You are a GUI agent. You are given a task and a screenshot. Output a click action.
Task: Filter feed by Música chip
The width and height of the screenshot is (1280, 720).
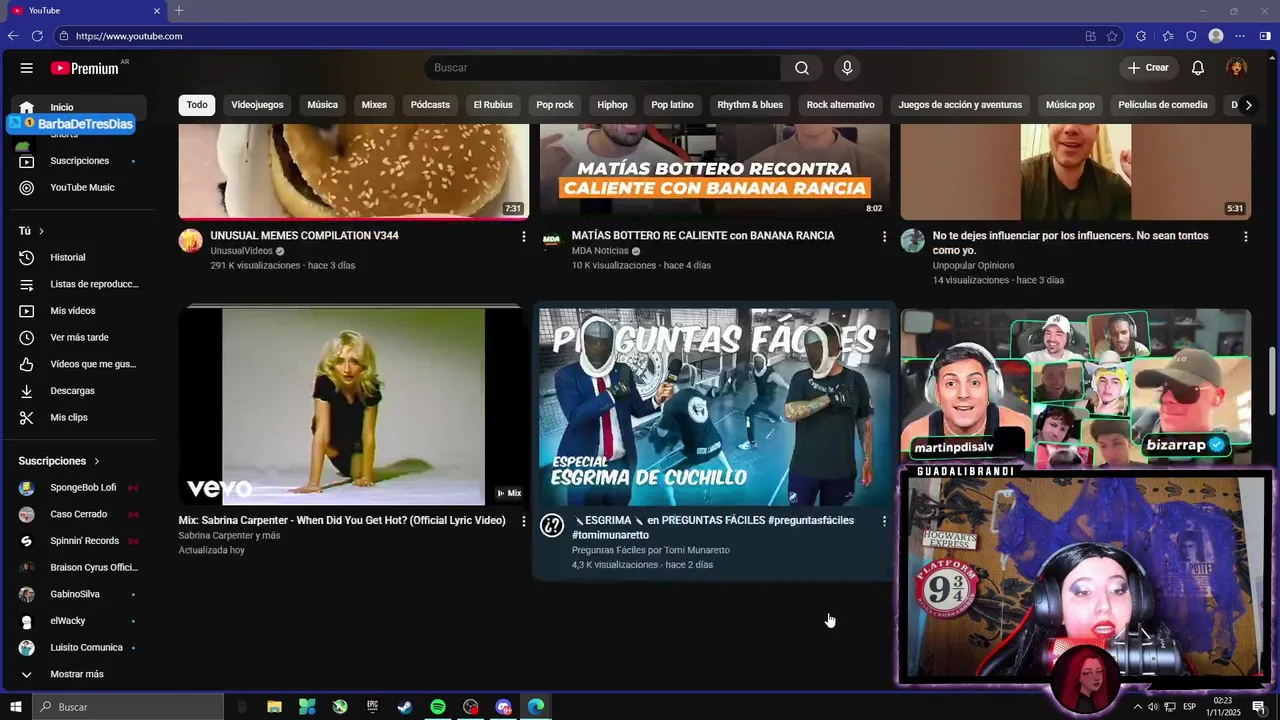[x=322, y=105]
